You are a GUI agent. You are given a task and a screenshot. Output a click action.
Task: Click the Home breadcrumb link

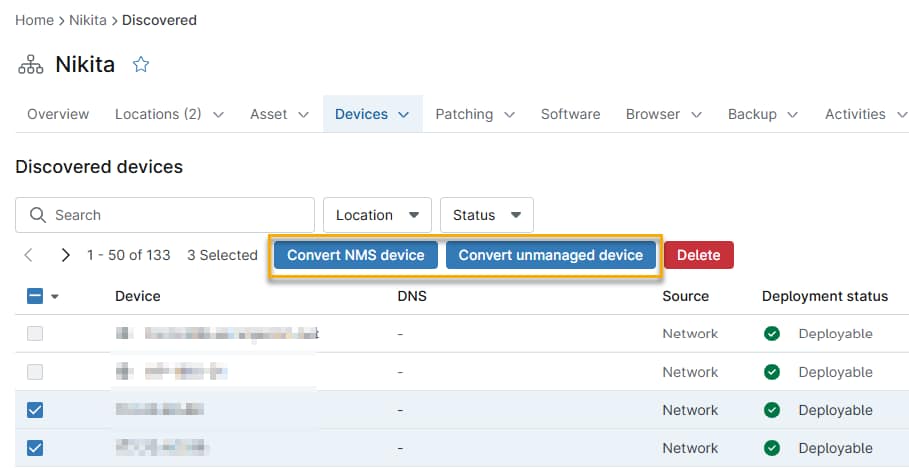tap(34, 20)
